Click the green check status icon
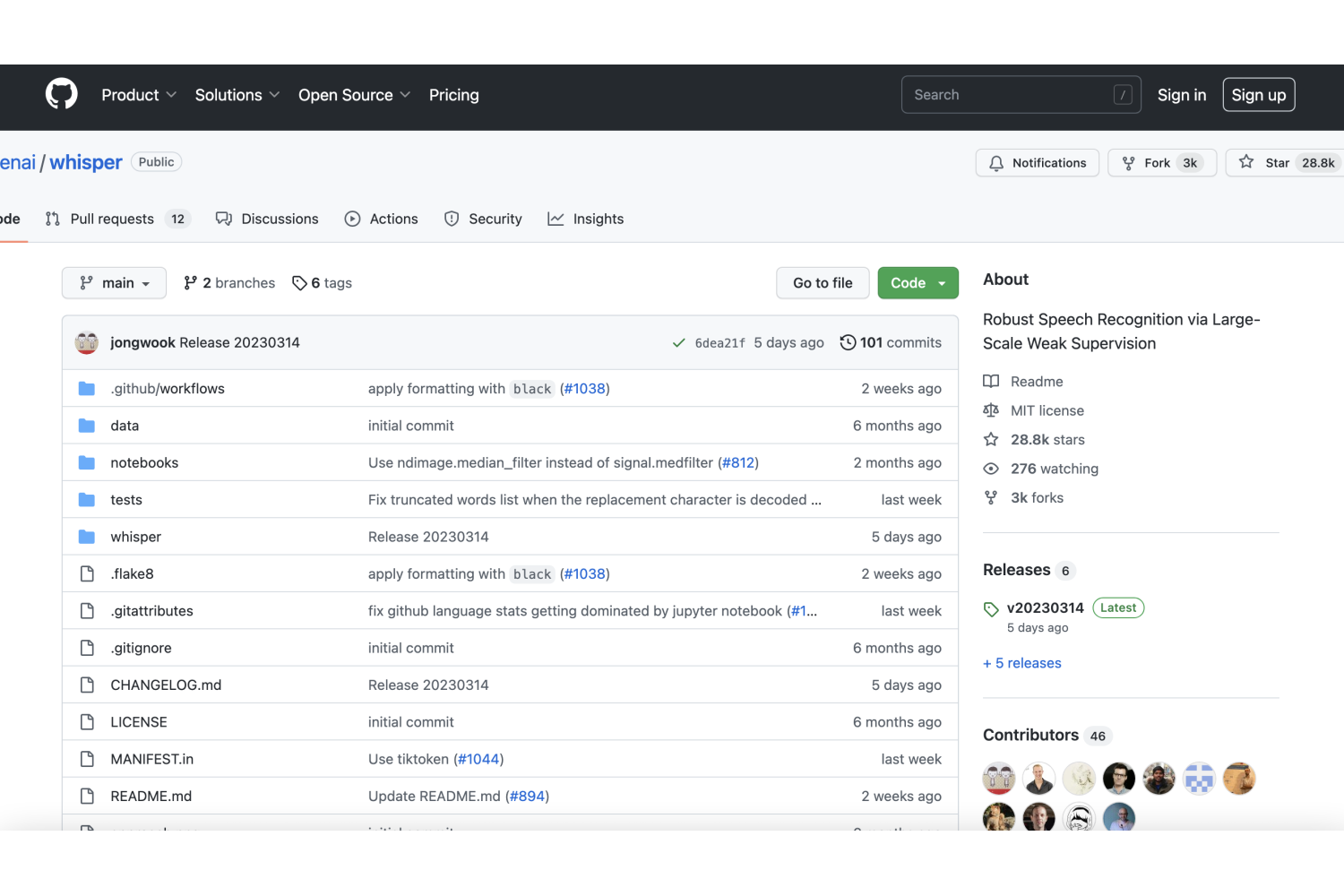The height and width of the screenshot is (896, 1344). click(679, 343)
